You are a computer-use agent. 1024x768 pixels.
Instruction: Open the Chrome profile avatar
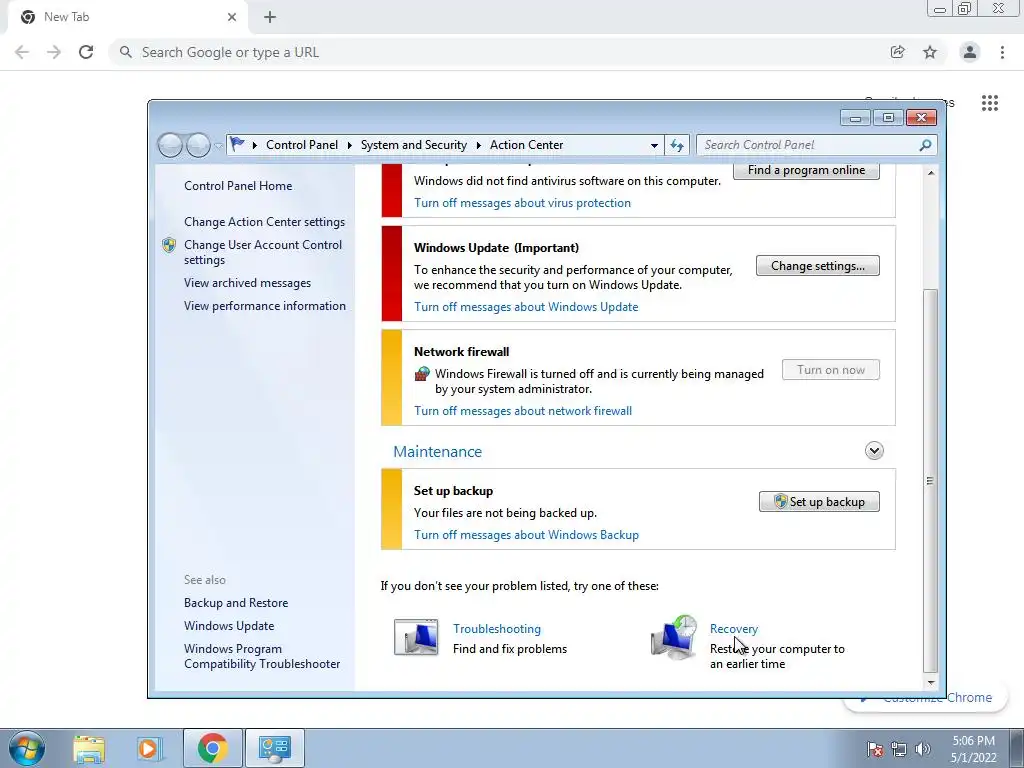(970, 52)
